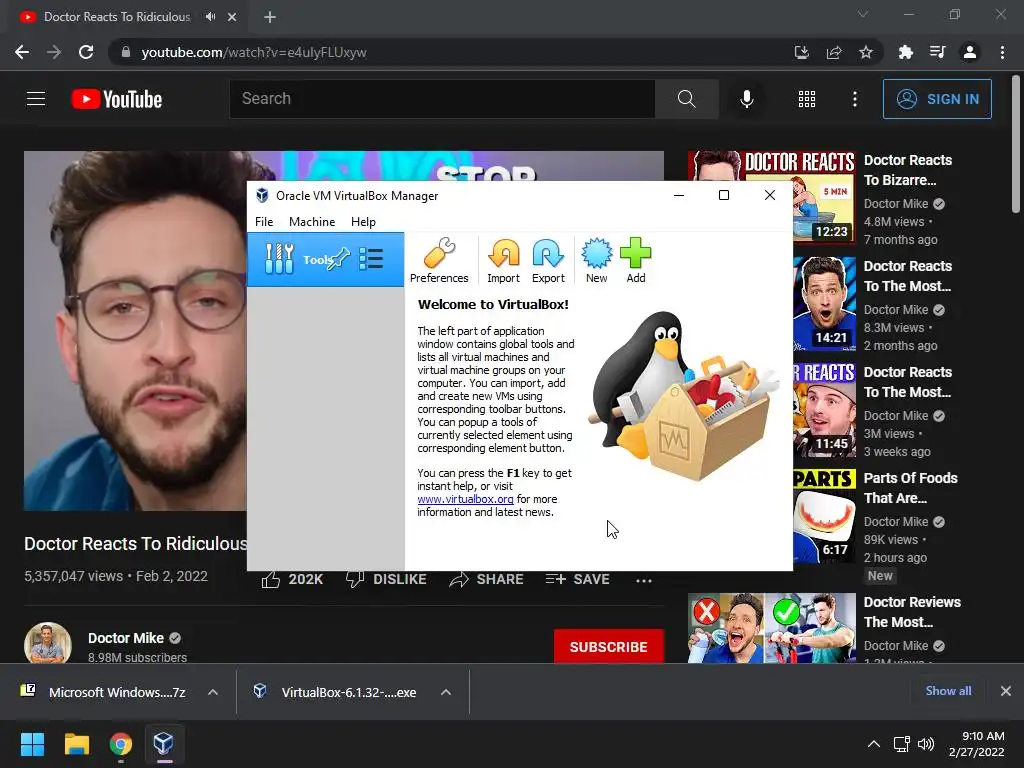Click the VirtualBox taskbar icon
Image resolution: width=1024 pixels, height=768 pixels.
click(164, 744)
